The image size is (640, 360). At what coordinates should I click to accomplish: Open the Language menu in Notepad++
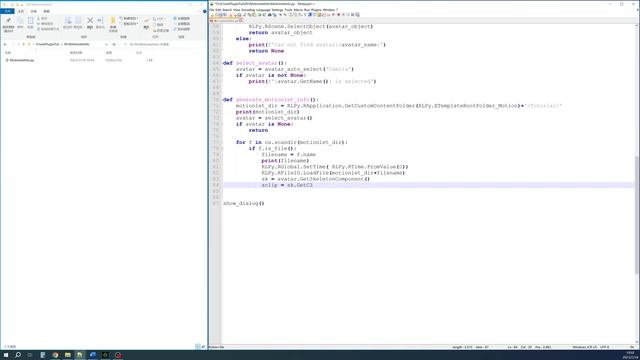[x=263, y=10]
